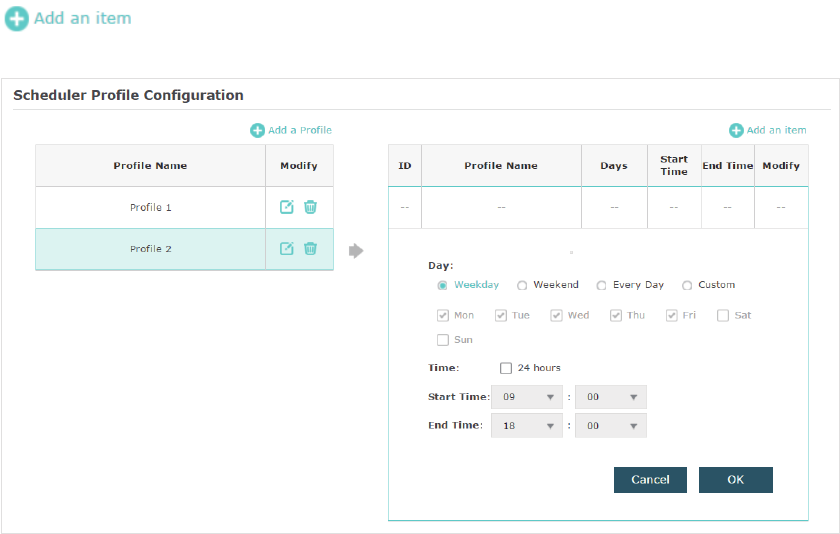Click the End Time column header
This screenshot has width=840, height=534.
(728, 166)
